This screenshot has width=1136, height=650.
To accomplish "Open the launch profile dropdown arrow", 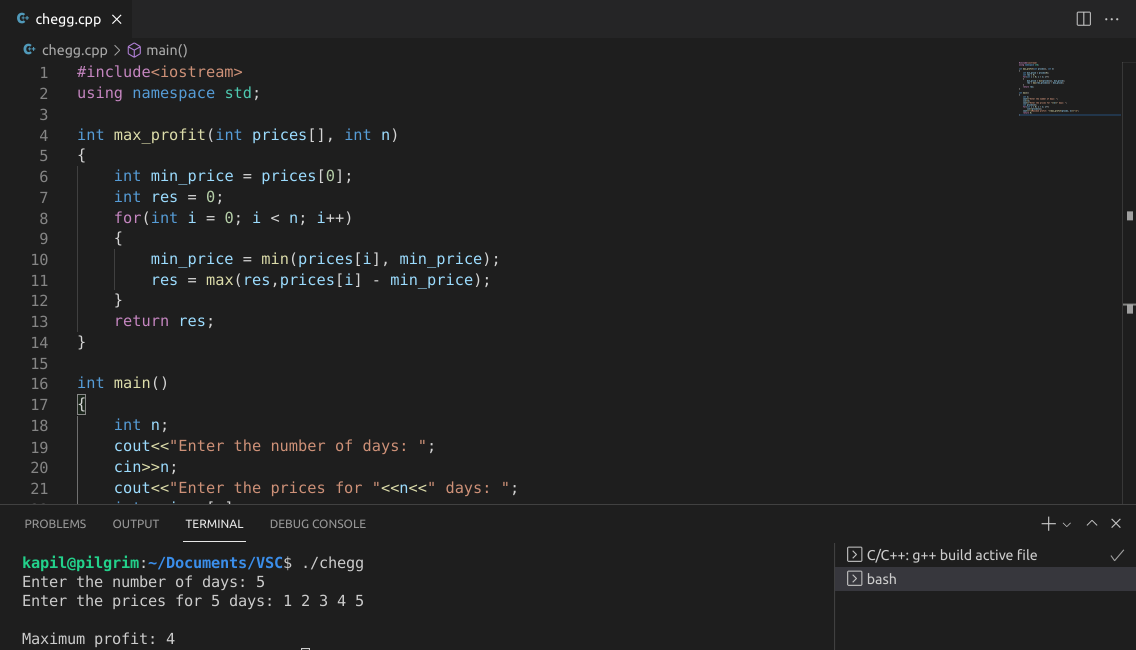I will pos(1066,524).
